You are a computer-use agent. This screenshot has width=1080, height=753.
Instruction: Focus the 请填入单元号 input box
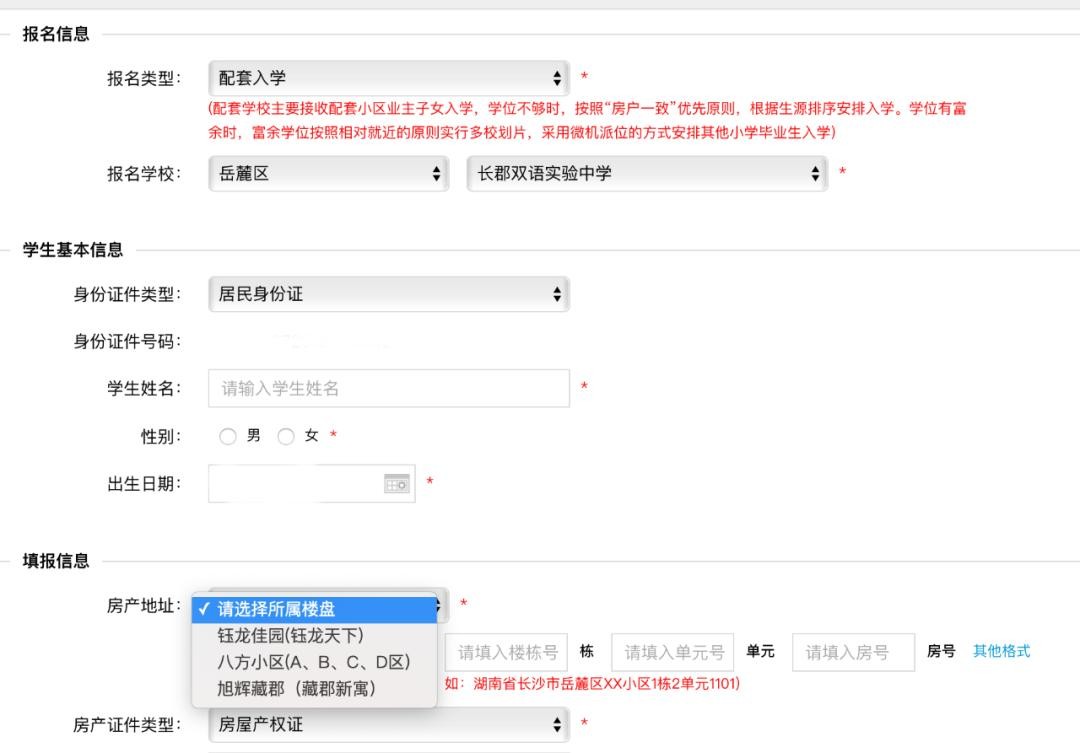click(673, 652)
